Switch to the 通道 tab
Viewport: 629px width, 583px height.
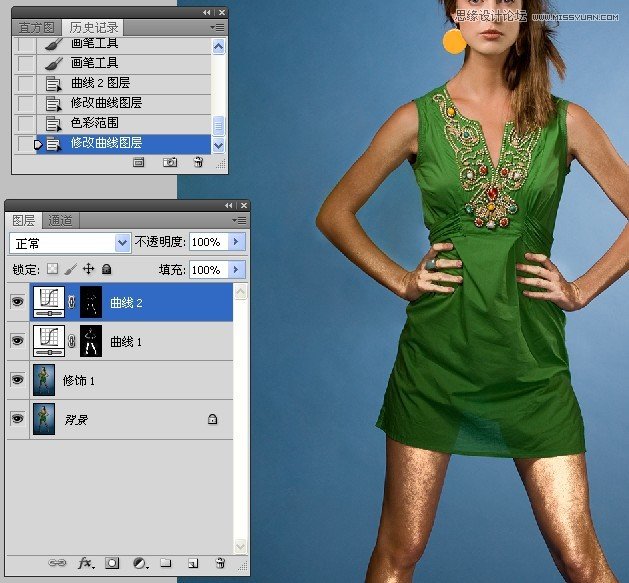60,220
